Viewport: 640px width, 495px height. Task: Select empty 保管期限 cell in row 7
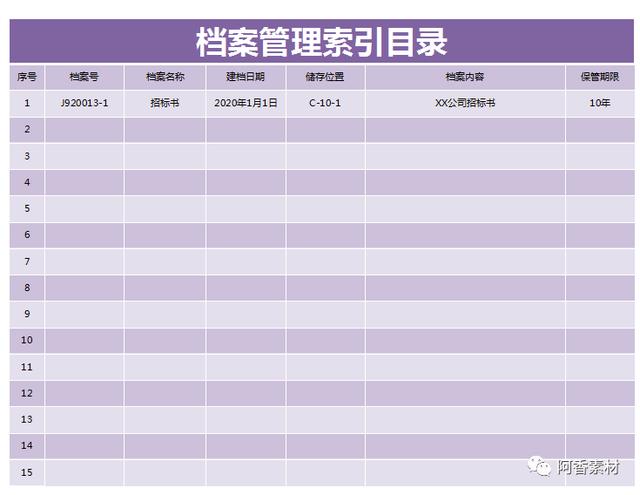click(x=600, y=262)
